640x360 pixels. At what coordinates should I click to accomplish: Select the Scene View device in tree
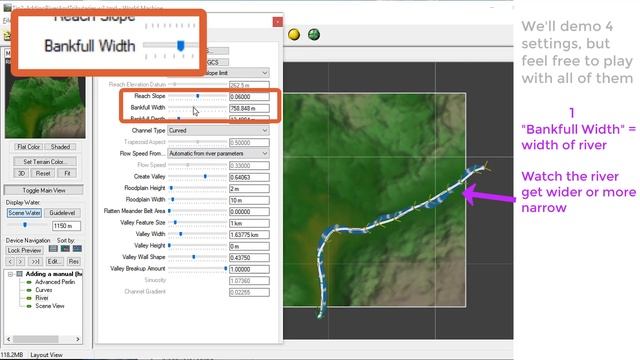pos(50,306)
